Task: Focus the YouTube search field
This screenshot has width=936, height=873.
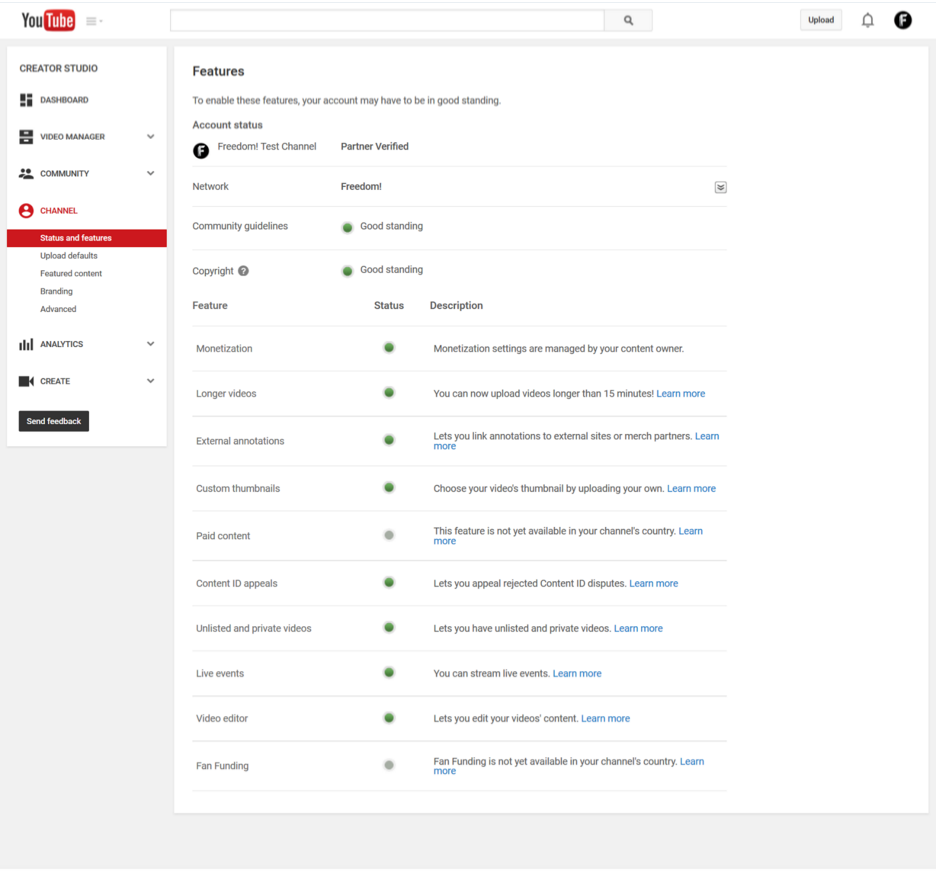Action: [x=387, y=20]
